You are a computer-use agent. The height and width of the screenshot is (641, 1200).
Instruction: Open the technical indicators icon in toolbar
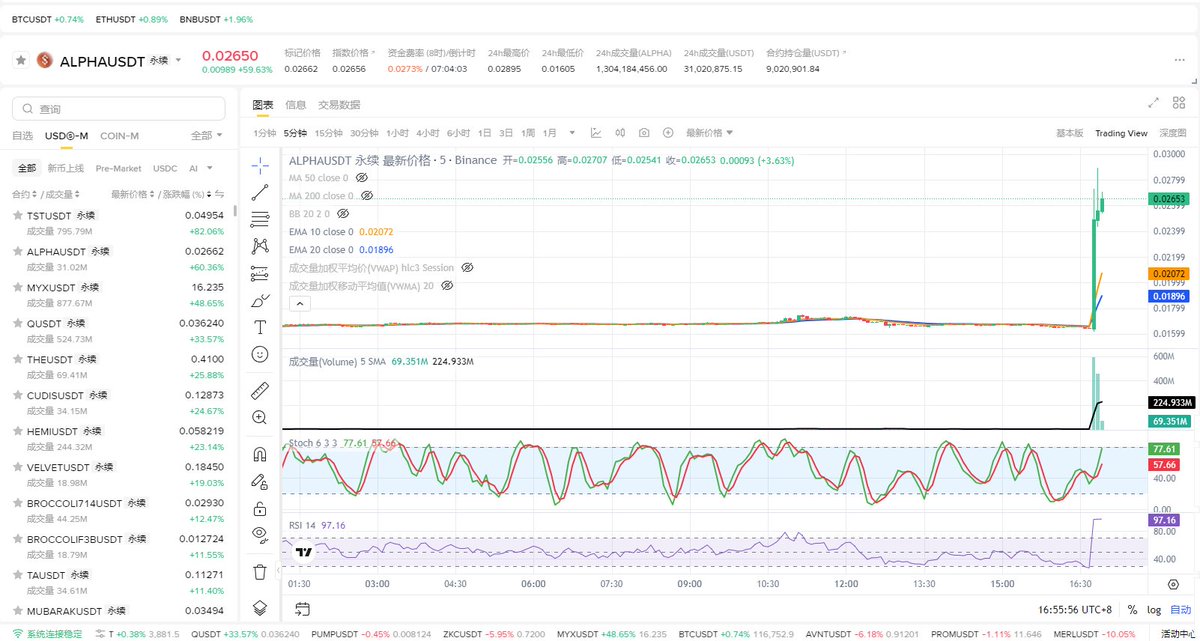pyautogui.click(x=596, y=133)
